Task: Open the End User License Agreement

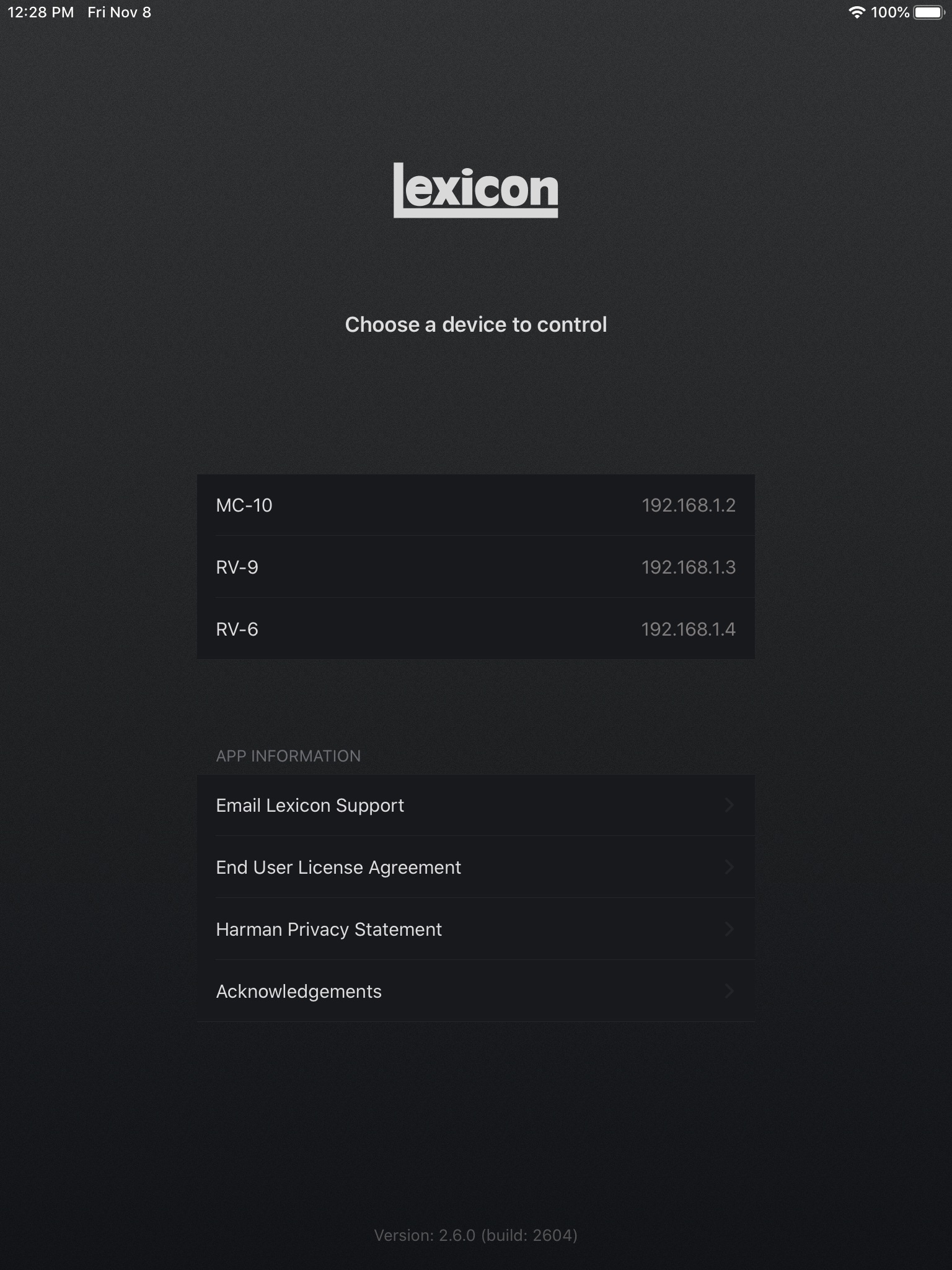Action: click(338, 868)
